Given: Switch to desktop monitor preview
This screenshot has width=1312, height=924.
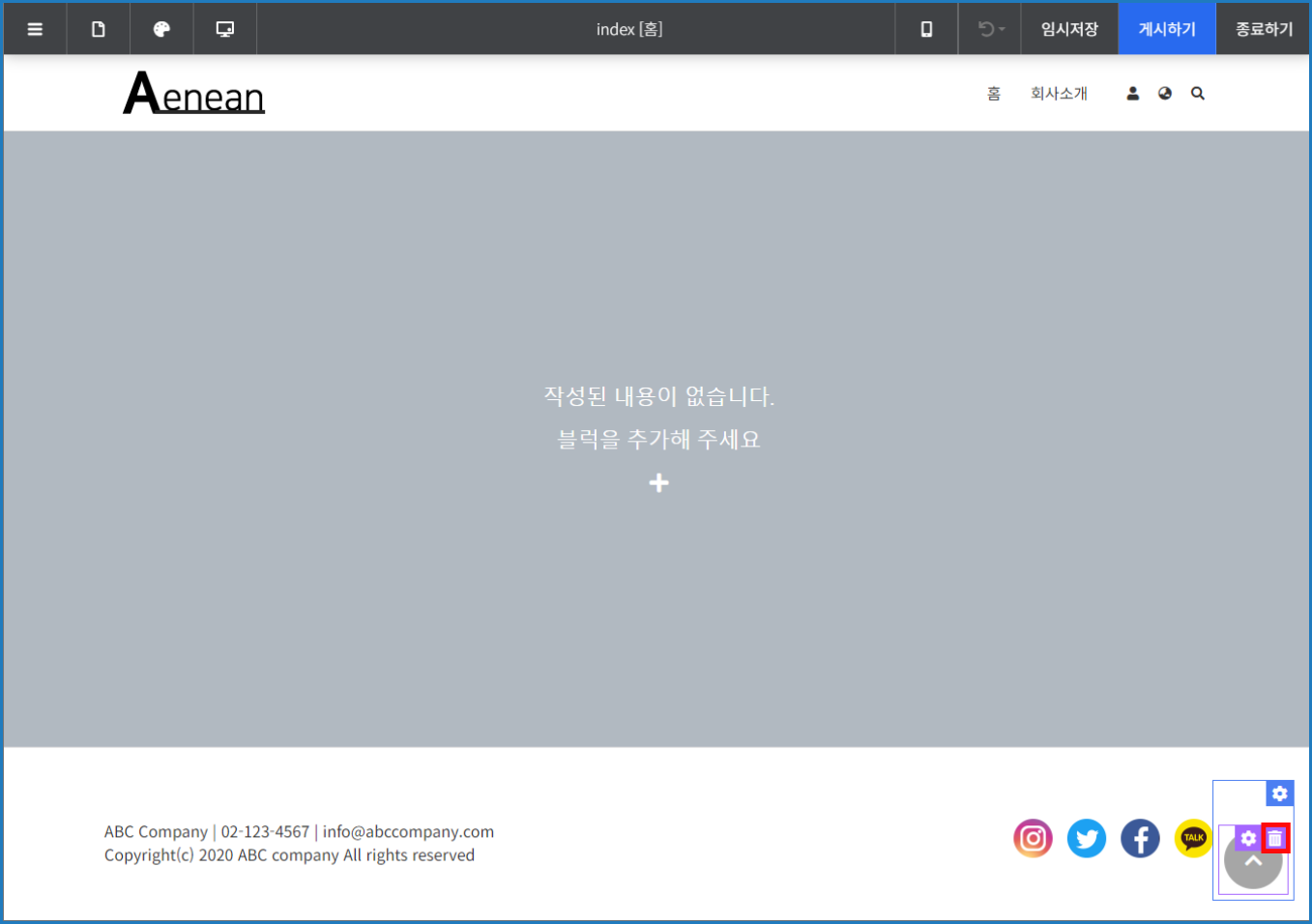Looking at the screenshot, I should 224,29.
